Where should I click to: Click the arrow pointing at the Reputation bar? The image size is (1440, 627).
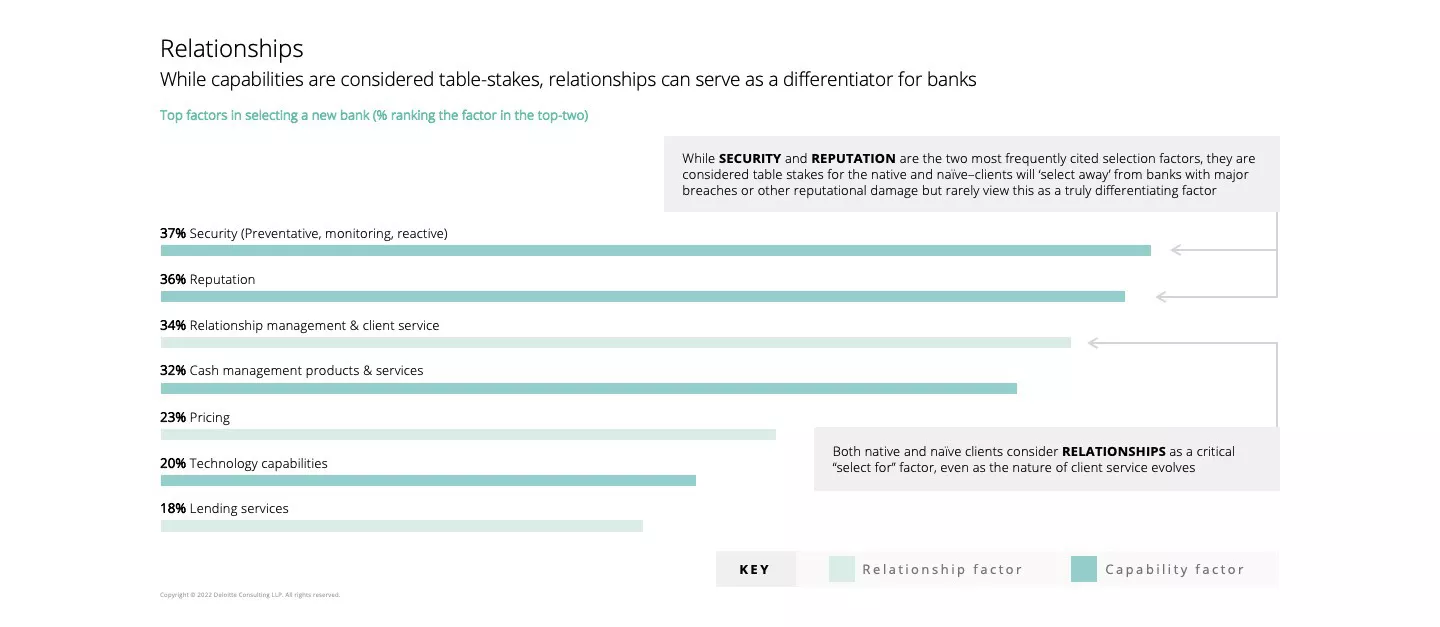pyautogui.click(x=1163, y=297)
